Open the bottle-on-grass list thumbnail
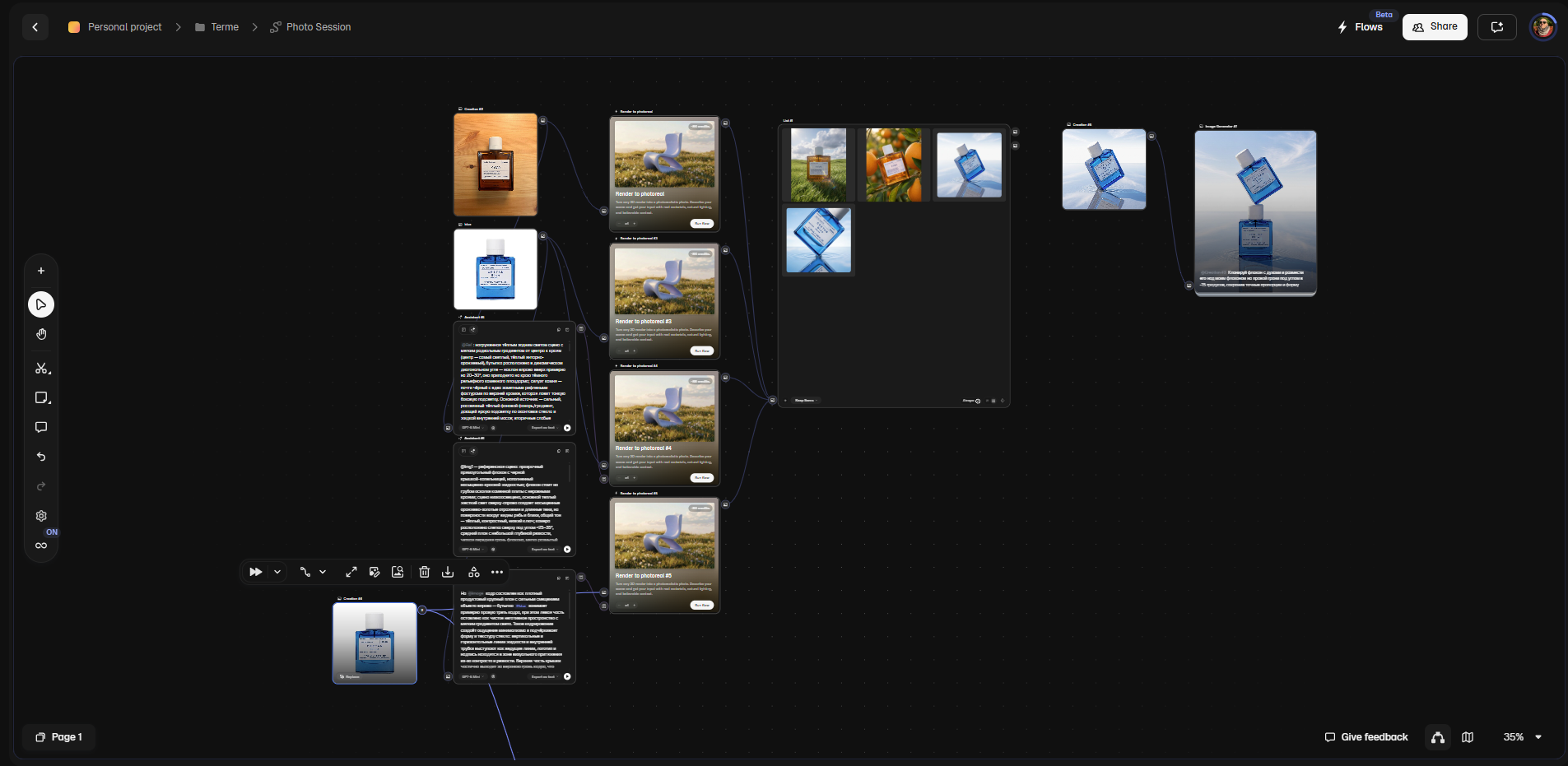The image size is (1568, 766). pos(818,165)
